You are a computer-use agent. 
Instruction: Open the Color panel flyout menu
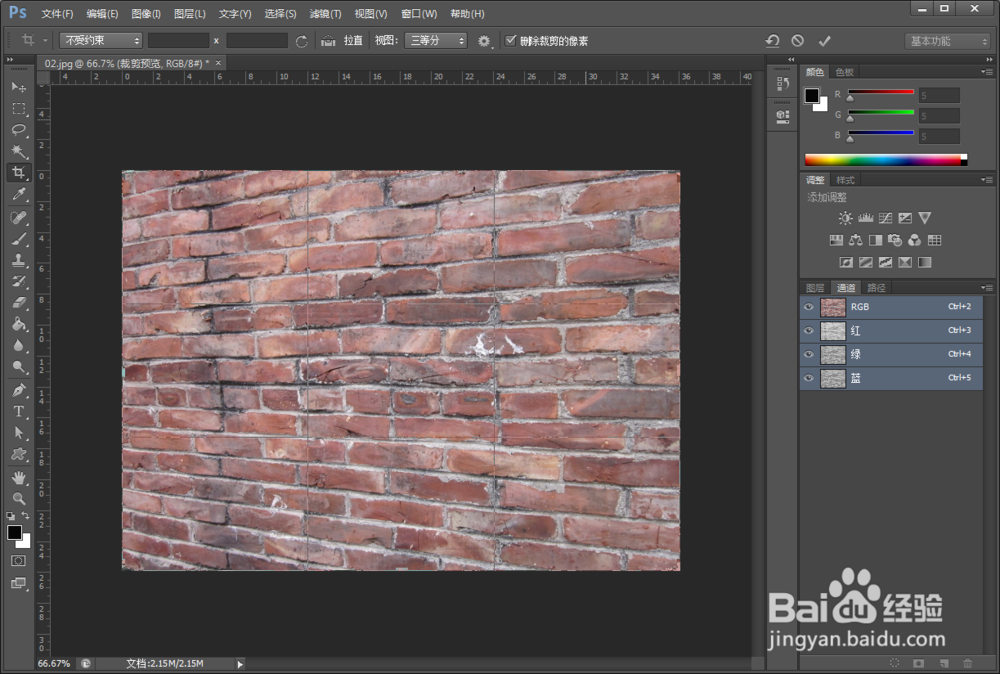[x=986, y=72]
